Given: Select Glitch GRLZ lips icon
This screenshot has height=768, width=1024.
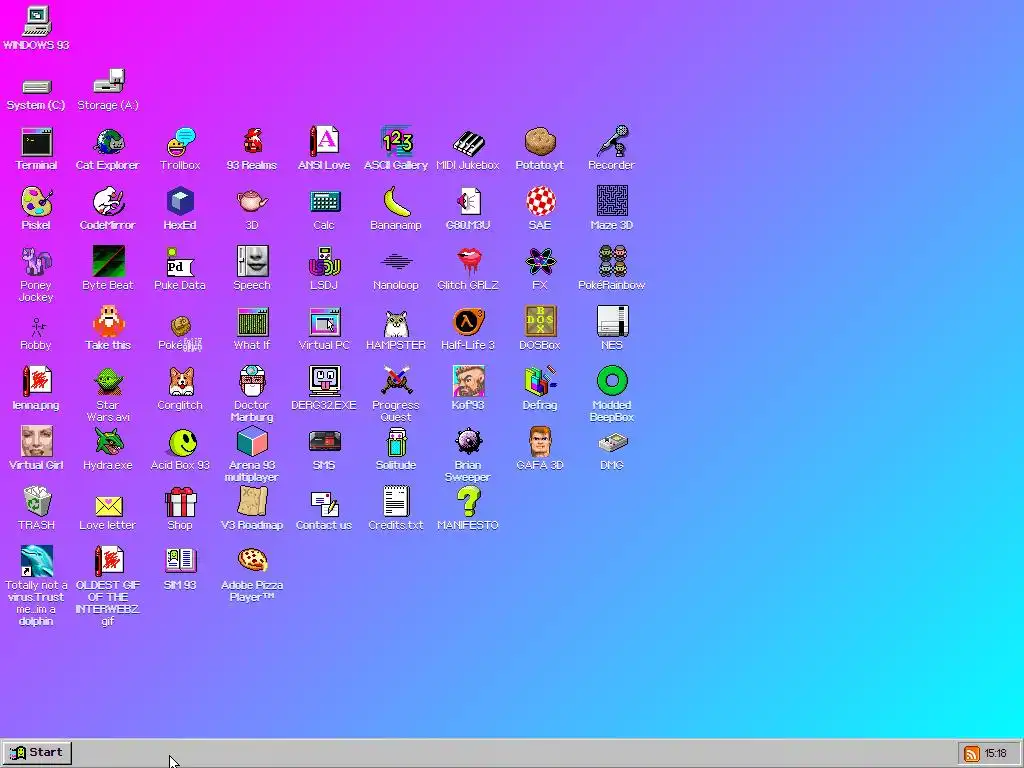Looking at the screenshot, I should tap(468, 262).
